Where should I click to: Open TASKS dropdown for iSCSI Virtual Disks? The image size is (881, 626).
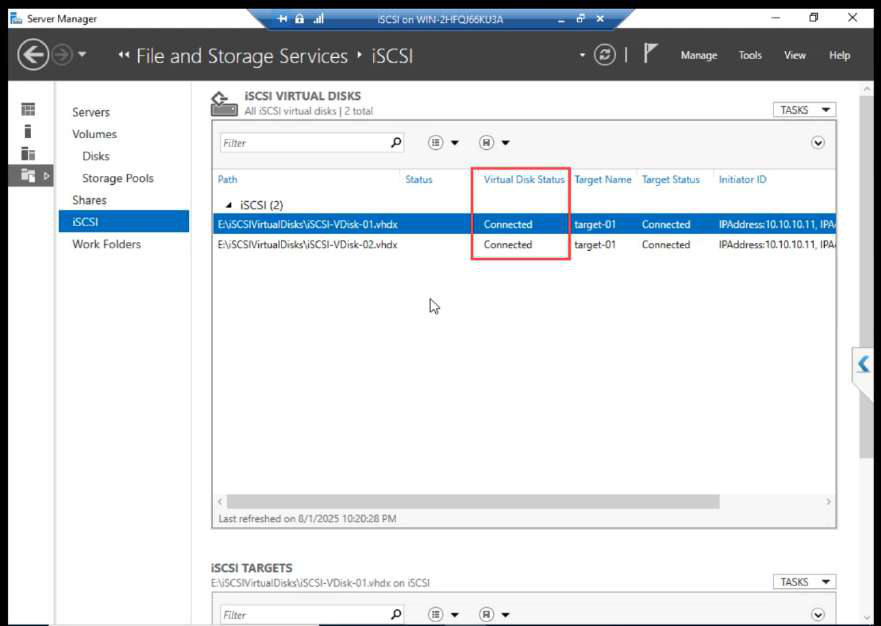pos(804,110)
